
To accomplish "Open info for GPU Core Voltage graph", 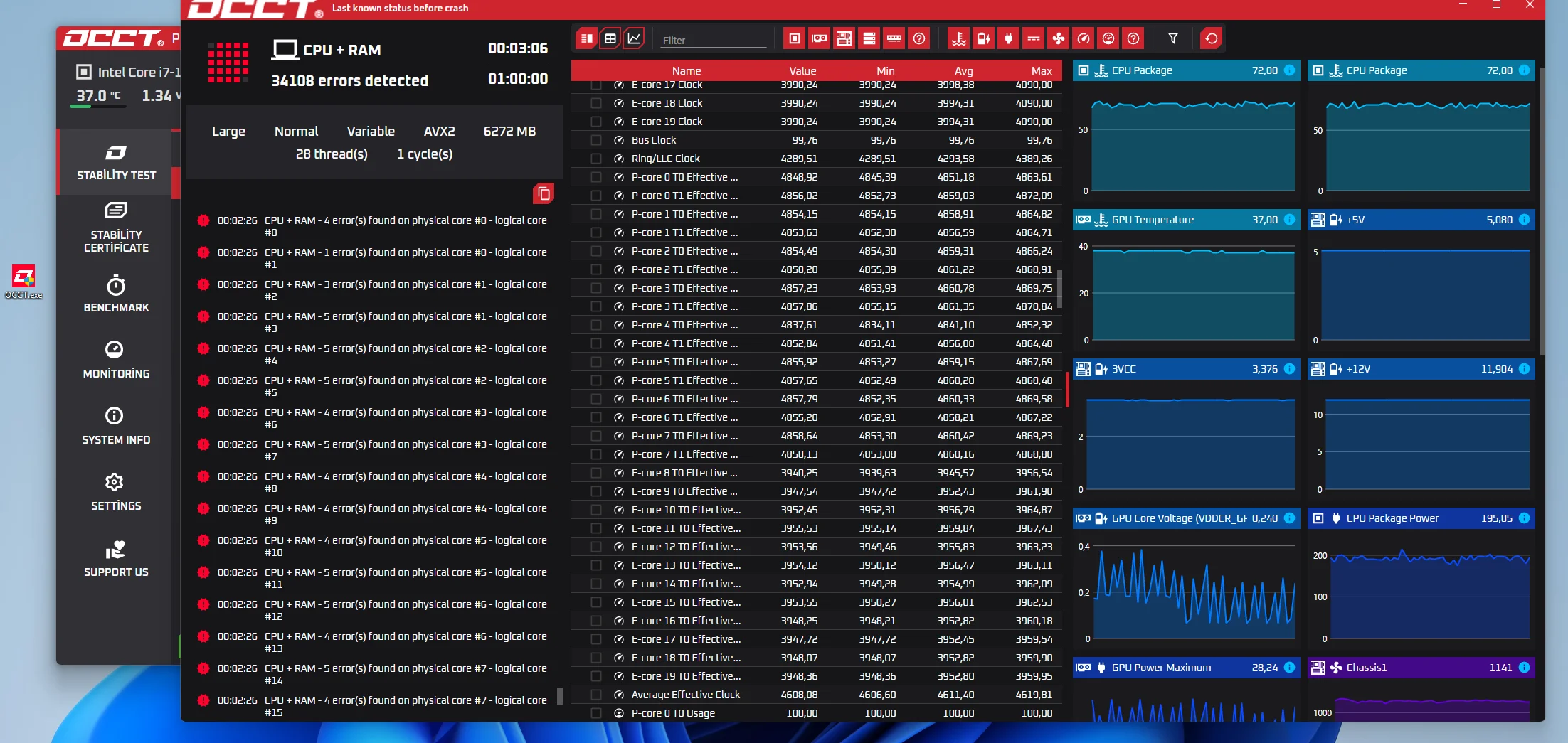I will (1289, 518).
